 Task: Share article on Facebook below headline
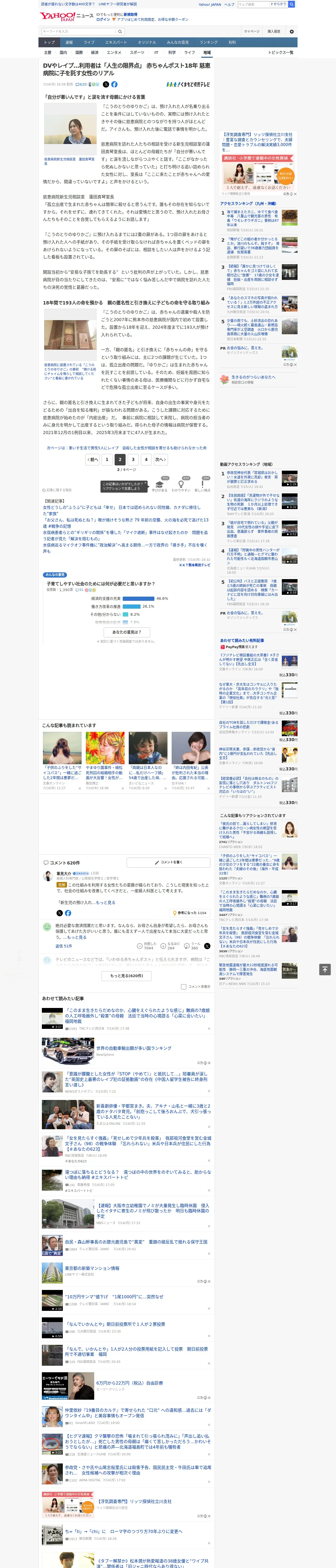pyautogui.click(x=114, y=85)
